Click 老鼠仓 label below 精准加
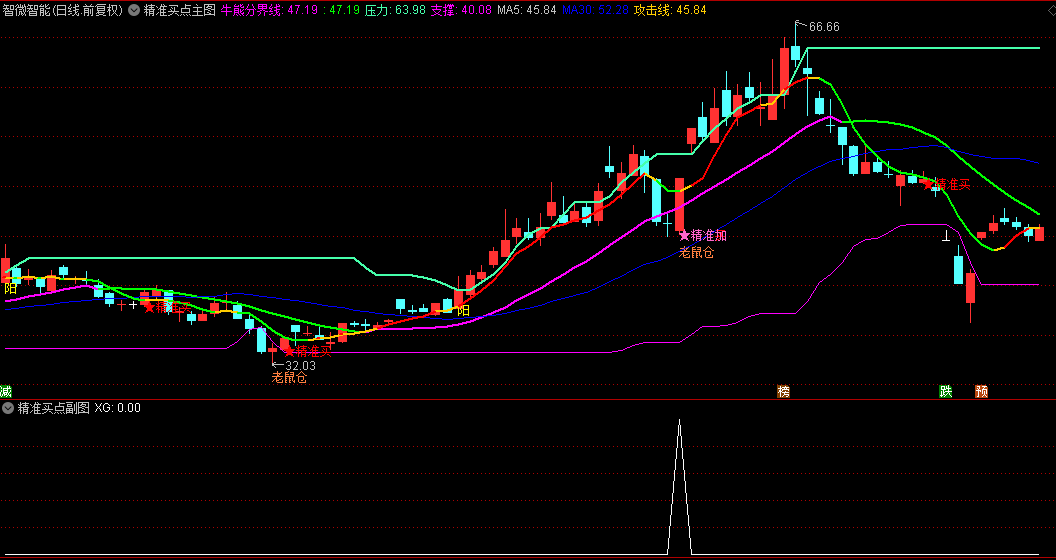Screen dimensions: 1056x560 click(x=696, y=253)
